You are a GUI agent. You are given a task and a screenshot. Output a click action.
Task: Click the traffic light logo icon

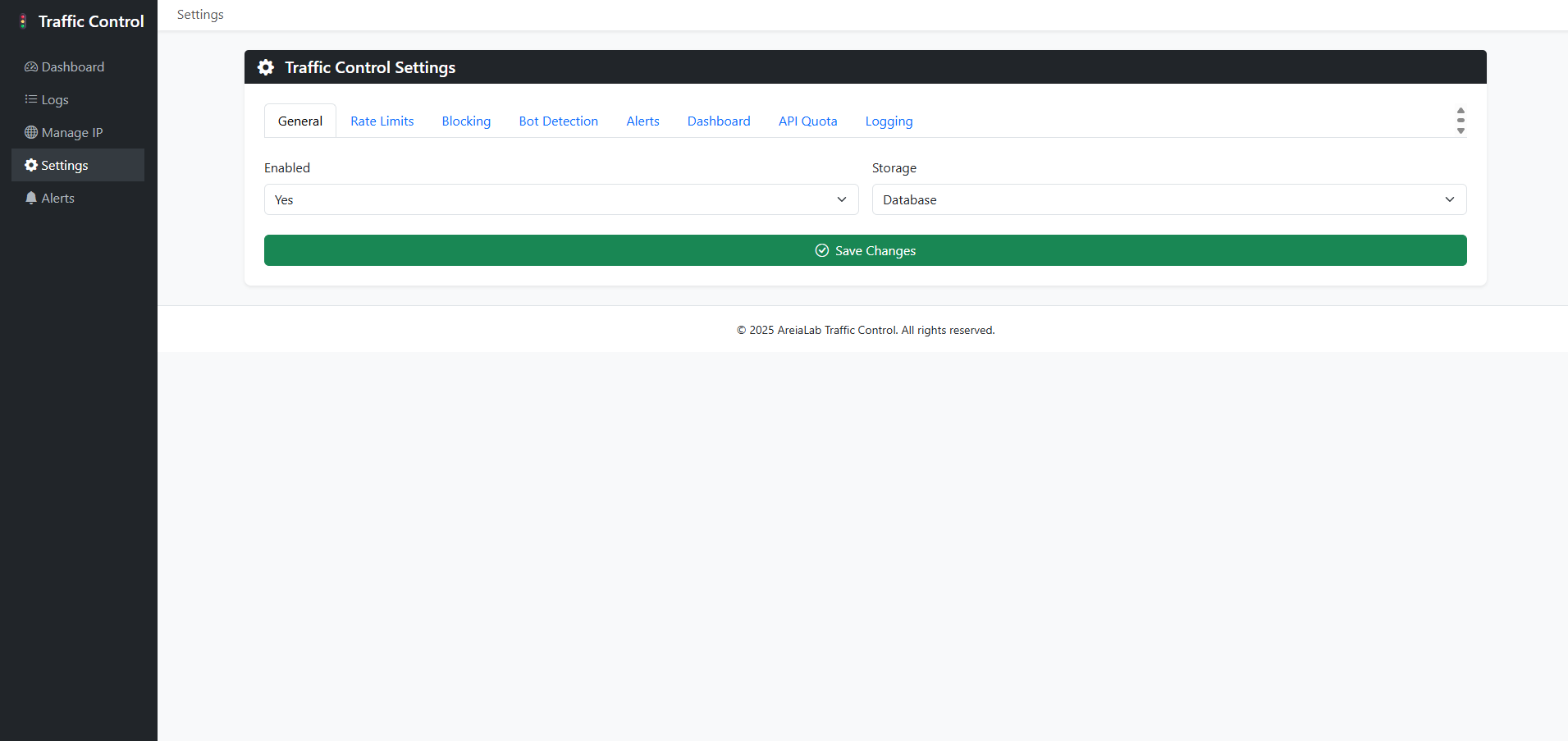[x=23, y=21]
